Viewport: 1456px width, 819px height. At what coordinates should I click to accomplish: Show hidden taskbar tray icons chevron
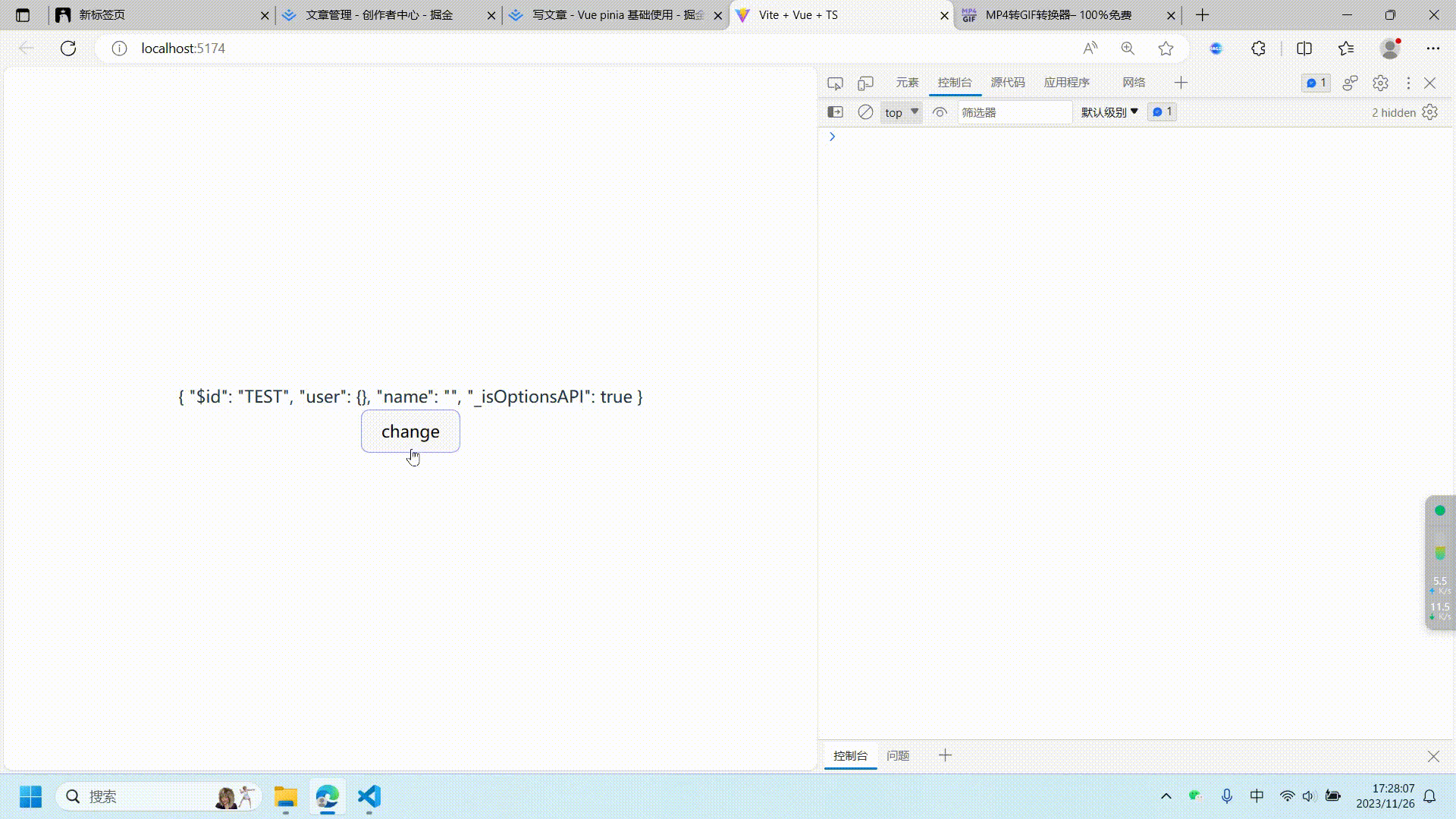pos(1166,796)
